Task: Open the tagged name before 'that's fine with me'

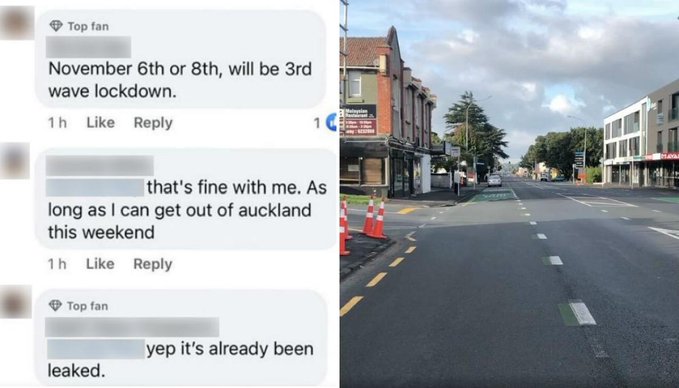Action: (95, 188)
